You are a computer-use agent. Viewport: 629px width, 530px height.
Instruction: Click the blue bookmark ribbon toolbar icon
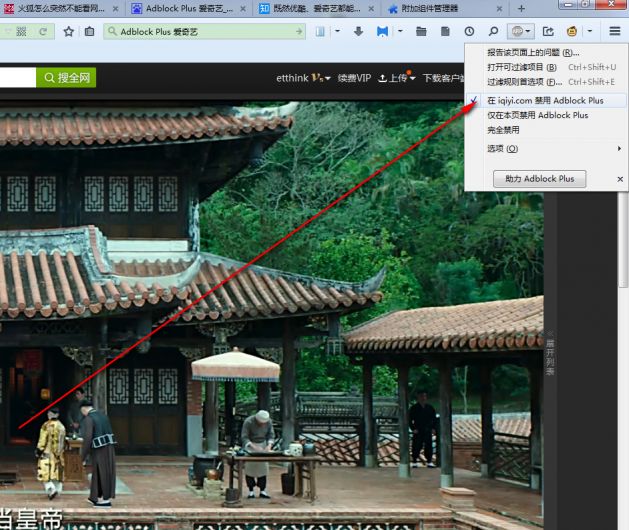click(382, 31)
